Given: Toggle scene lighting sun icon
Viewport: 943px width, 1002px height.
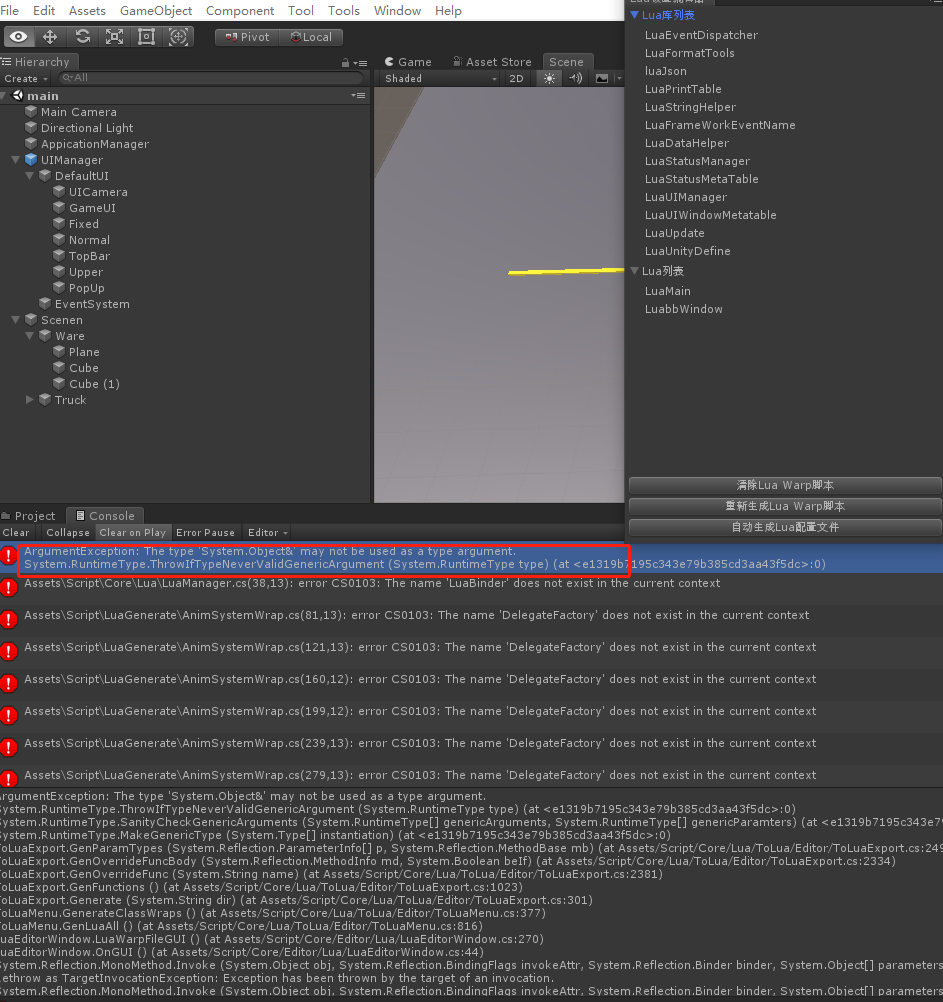Looking at the screenshot, I should tap(549, 78).
